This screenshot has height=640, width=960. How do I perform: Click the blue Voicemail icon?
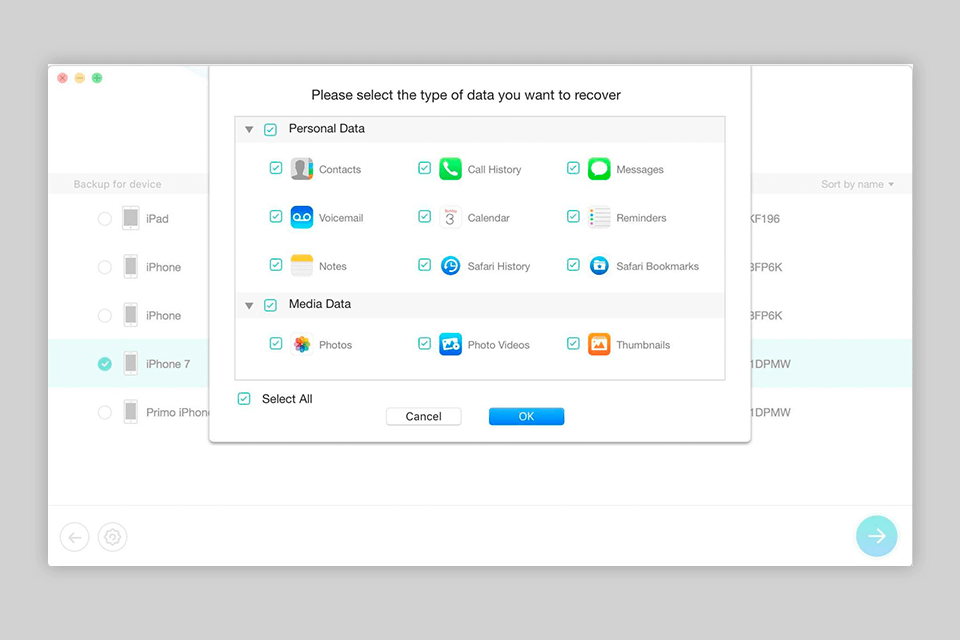302,217
